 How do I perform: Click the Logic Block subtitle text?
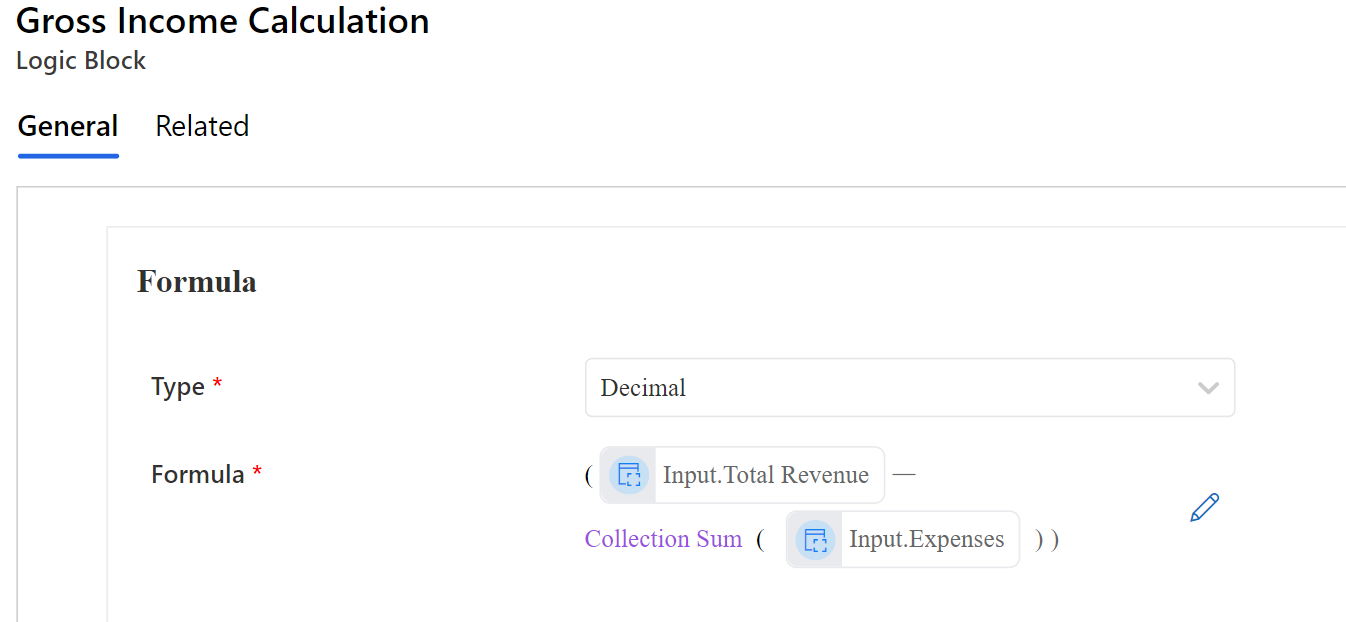(x=81, y=61)
